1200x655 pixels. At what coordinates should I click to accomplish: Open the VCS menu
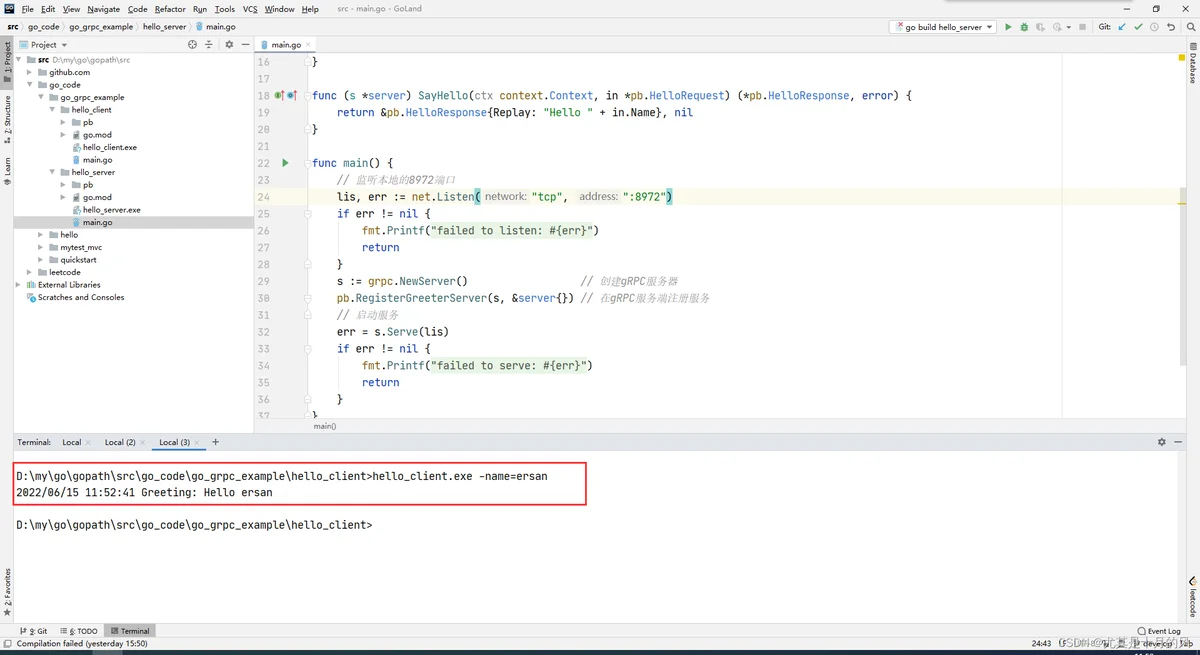point(250,9)
